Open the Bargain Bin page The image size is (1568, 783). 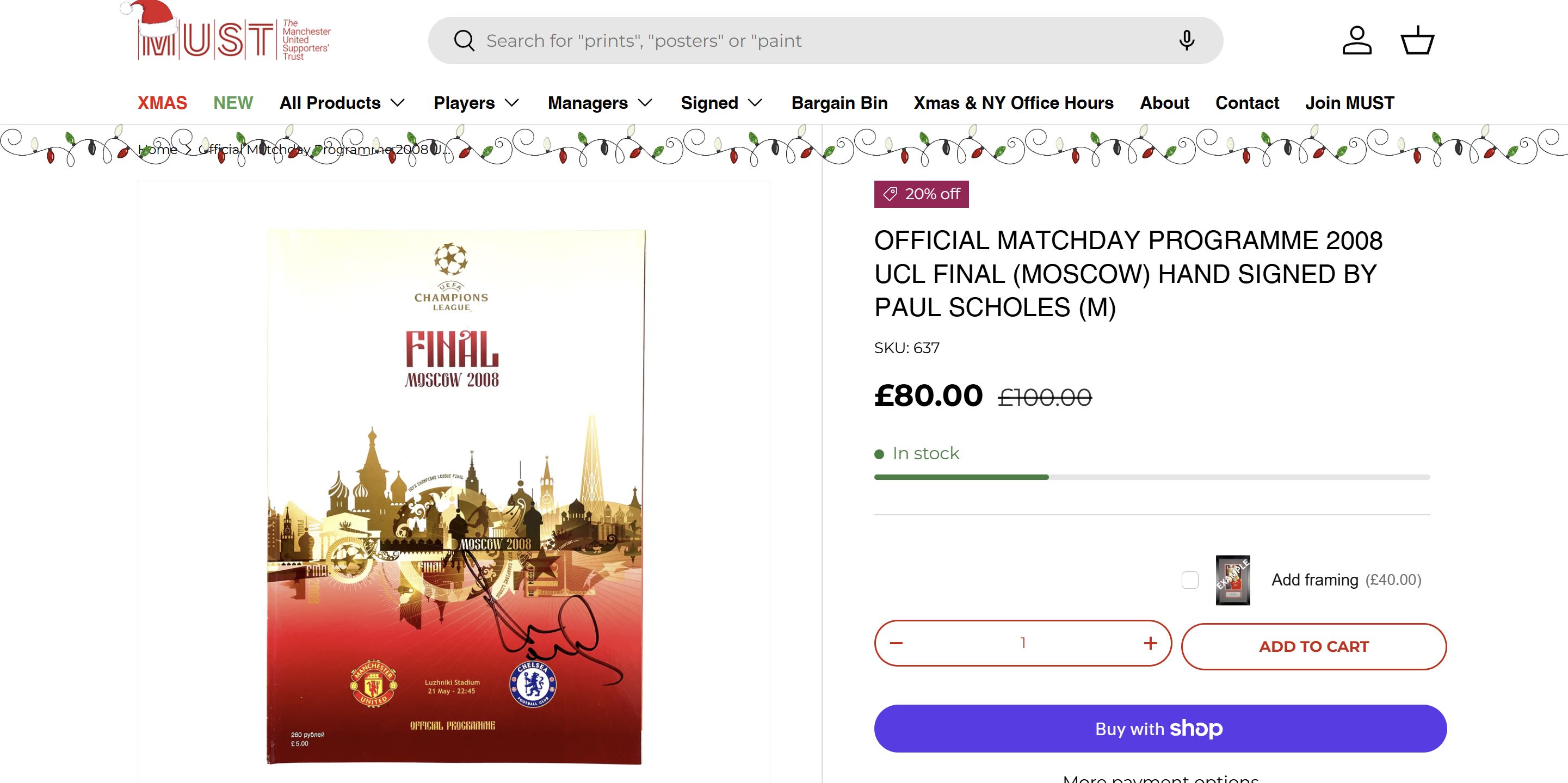(839, 103)
